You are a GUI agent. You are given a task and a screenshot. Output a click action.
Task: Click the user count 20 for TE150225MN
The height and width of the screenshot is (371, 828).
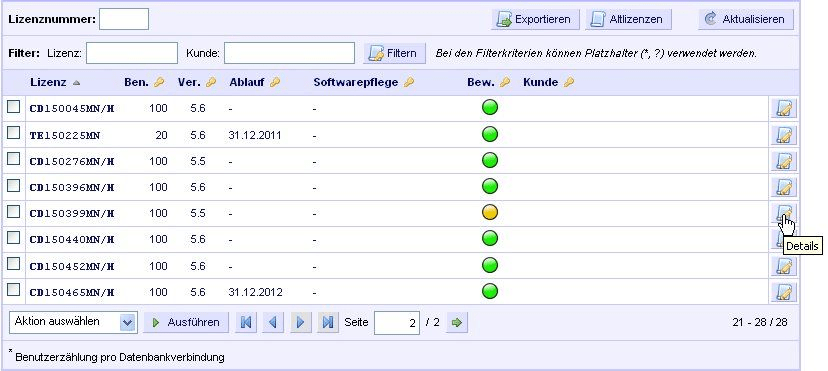[x=161, y=136]
